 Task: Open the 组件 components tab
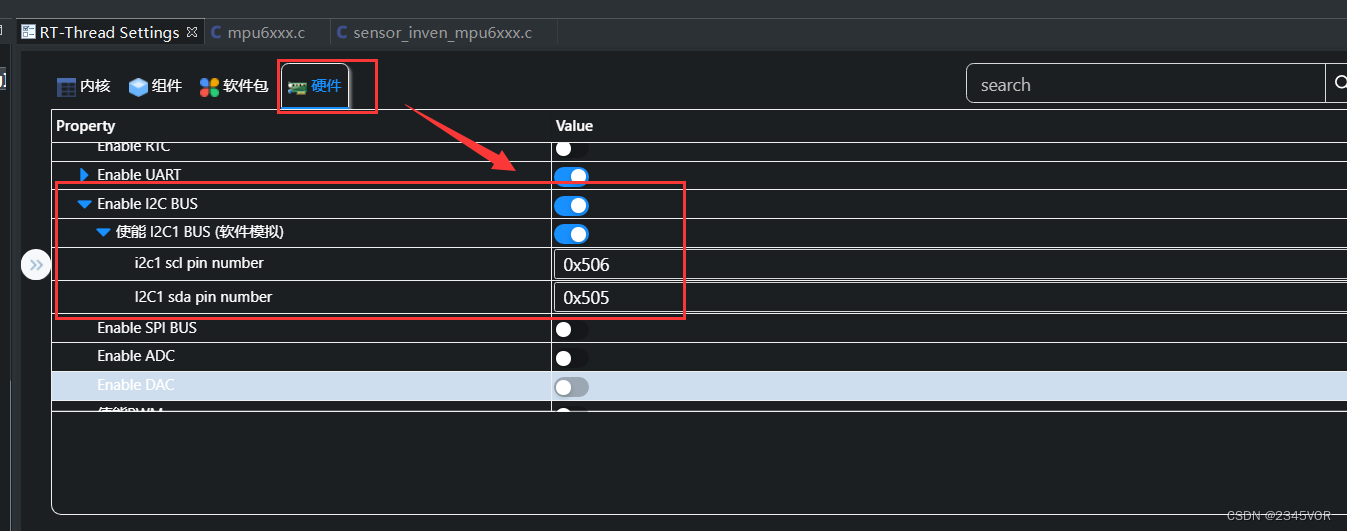point(155,87)
